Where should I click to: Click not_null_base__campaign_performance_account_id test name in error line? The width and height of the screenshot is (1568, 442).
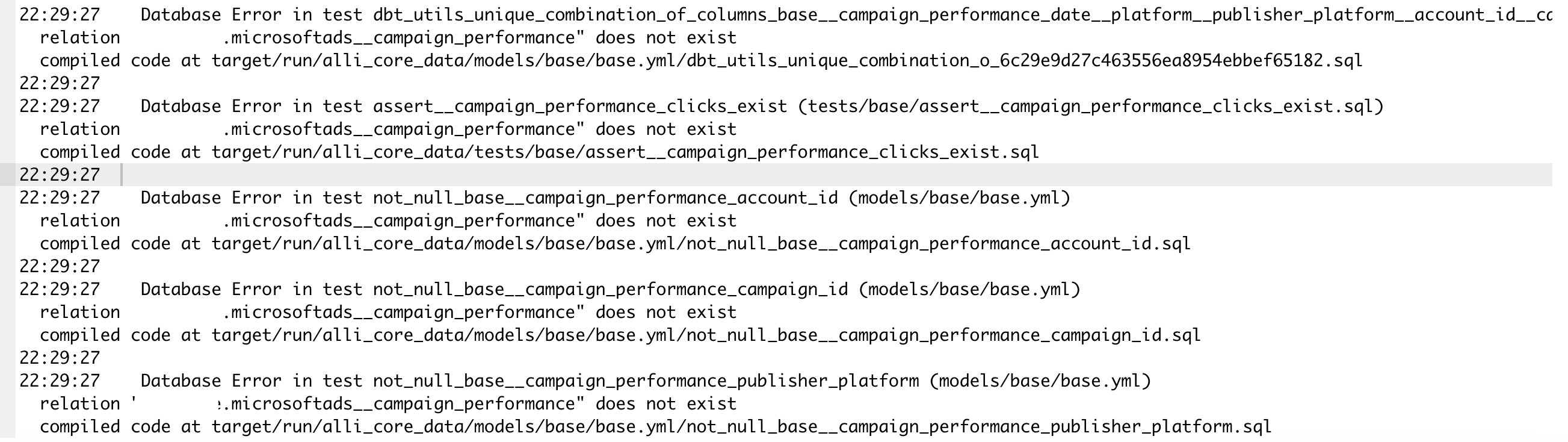click(x=605, y=198)
